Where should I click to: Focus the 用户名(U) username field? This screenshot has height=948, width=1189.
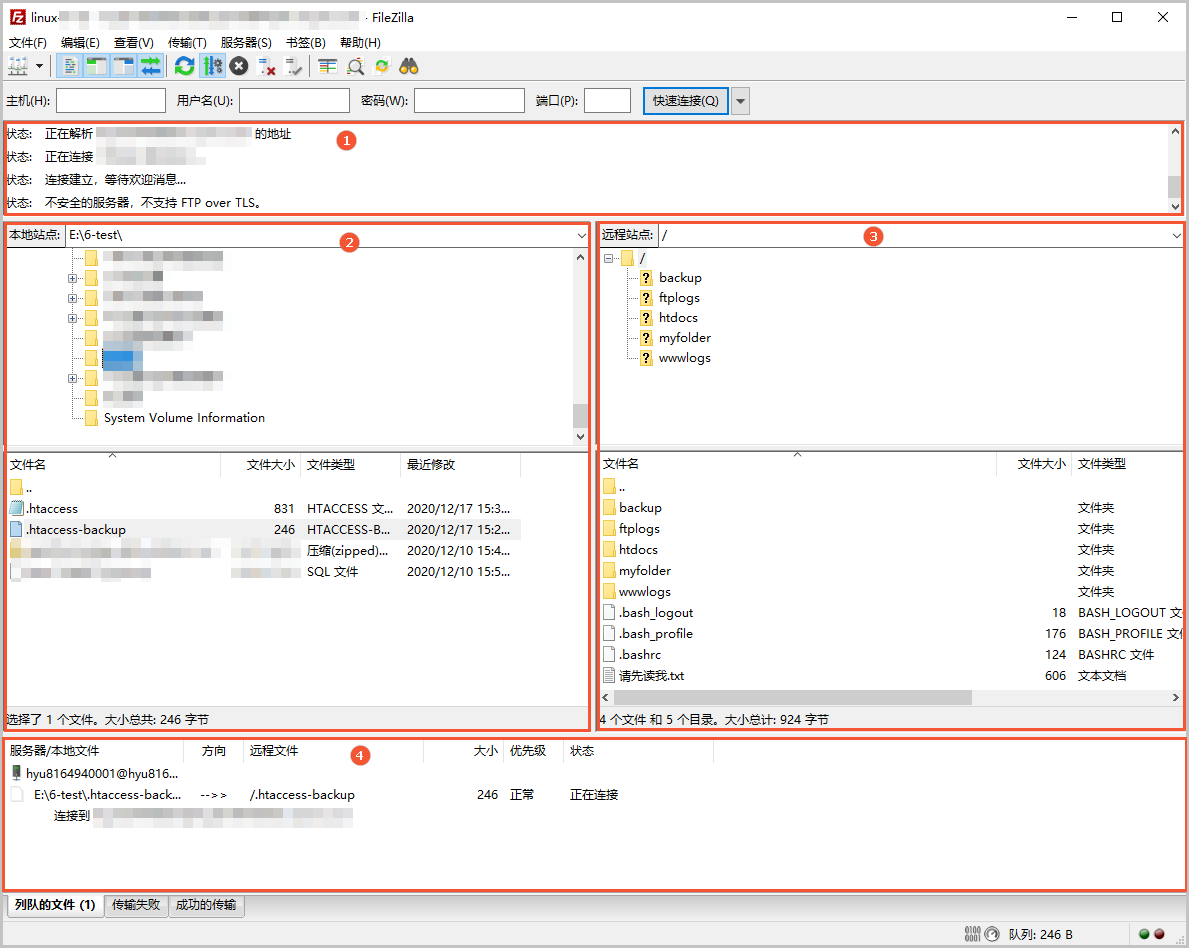click(x=294, y=101)
